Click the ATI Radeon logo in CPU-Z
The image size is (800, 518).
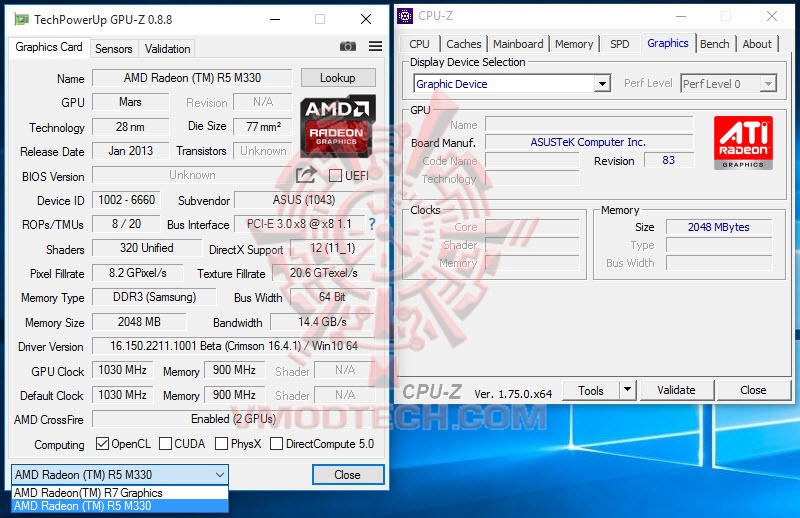(x=743, y=143)
